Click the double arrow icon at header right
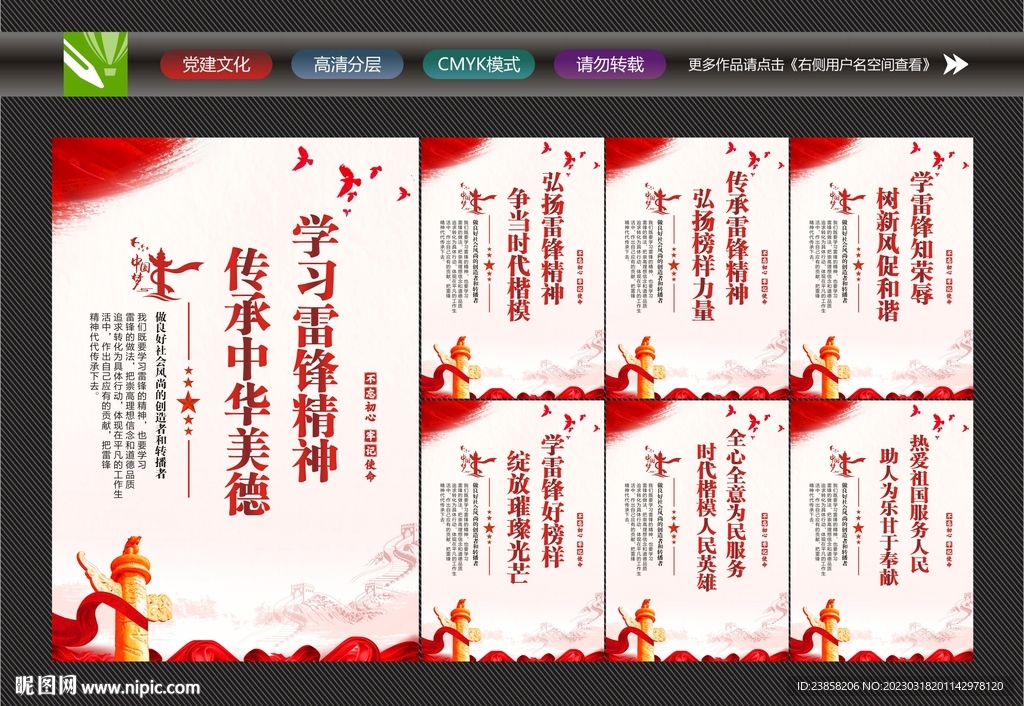1024x706 pixels. [x=955, y=64]
